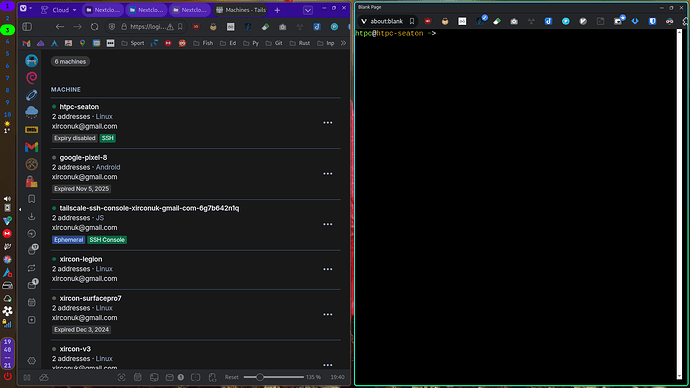
Task: Open the IMDb web panel in sidebar
Action: 32,130
